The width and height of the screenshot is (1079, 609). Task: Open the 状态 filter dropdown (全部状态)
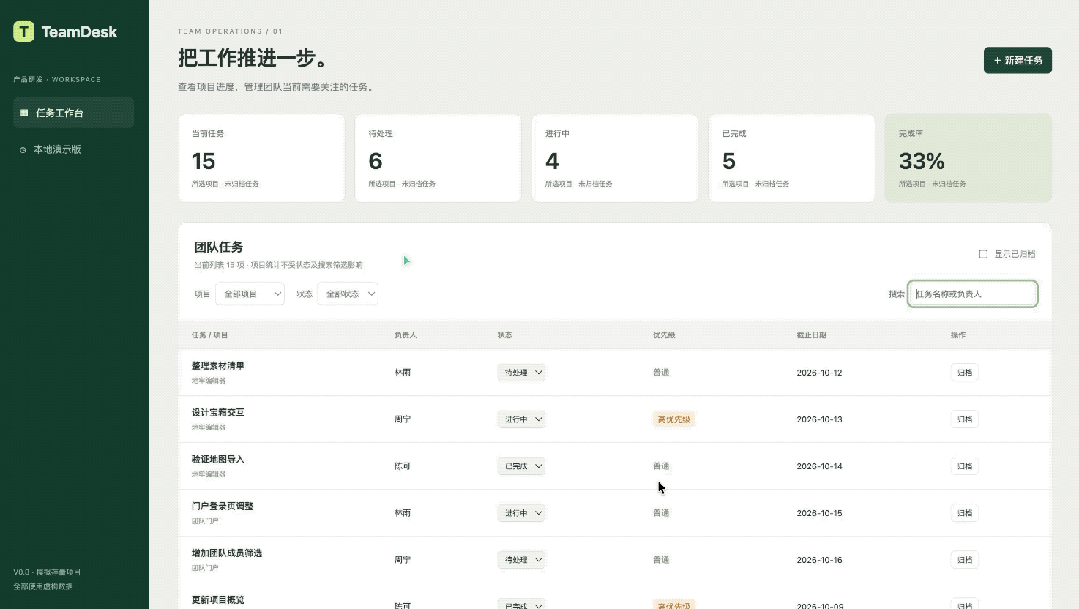pyautogui.click(x=348, y=294)
